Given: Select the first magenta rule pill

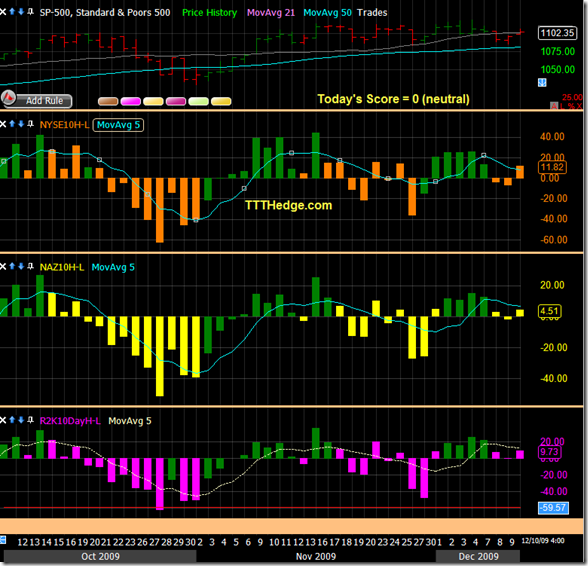Looking at the screenshot, I should pos(130,101).
